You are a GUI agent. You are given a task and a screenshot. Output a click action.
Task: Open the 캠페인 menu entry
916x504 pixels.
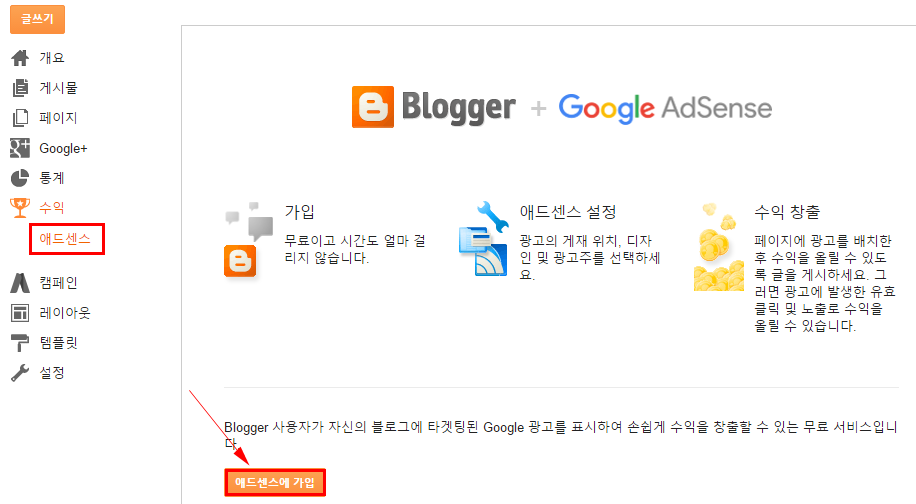click(x=58, y=283)
